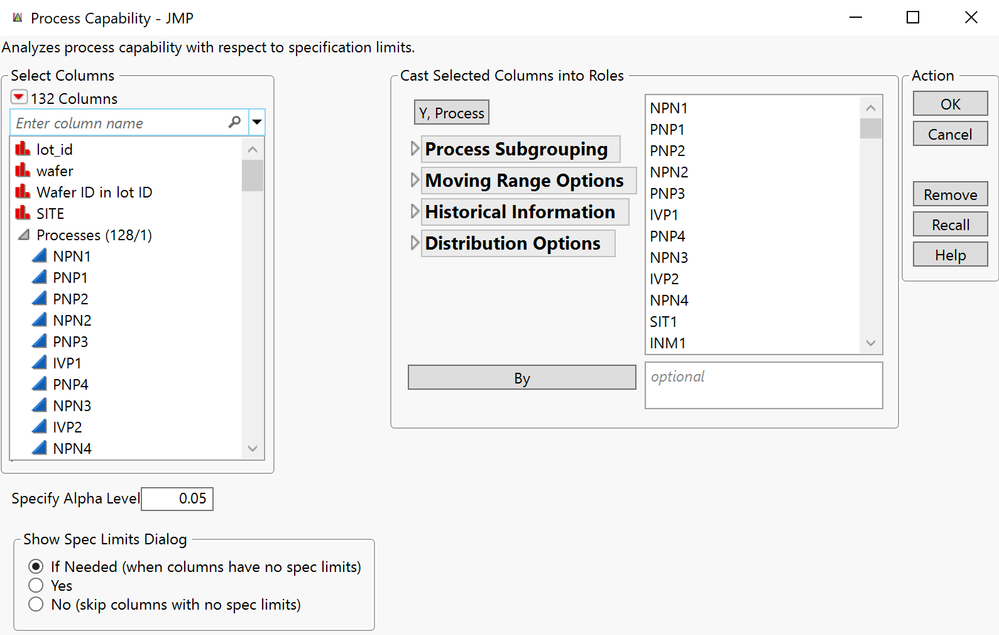Viewport: 999px width, 635px height.
Task: Click the OK button to run the analysis
Action: click(948, 103)
